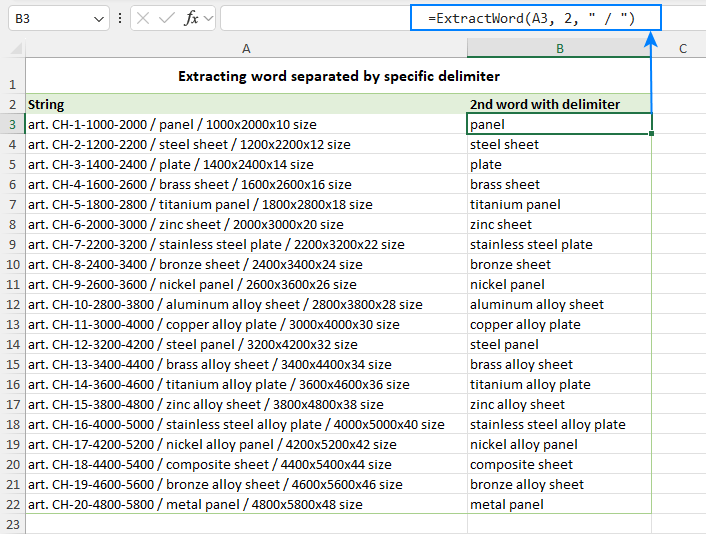Click the Select All corner triangle
706x534 pixels.
(x=16, y=48)
